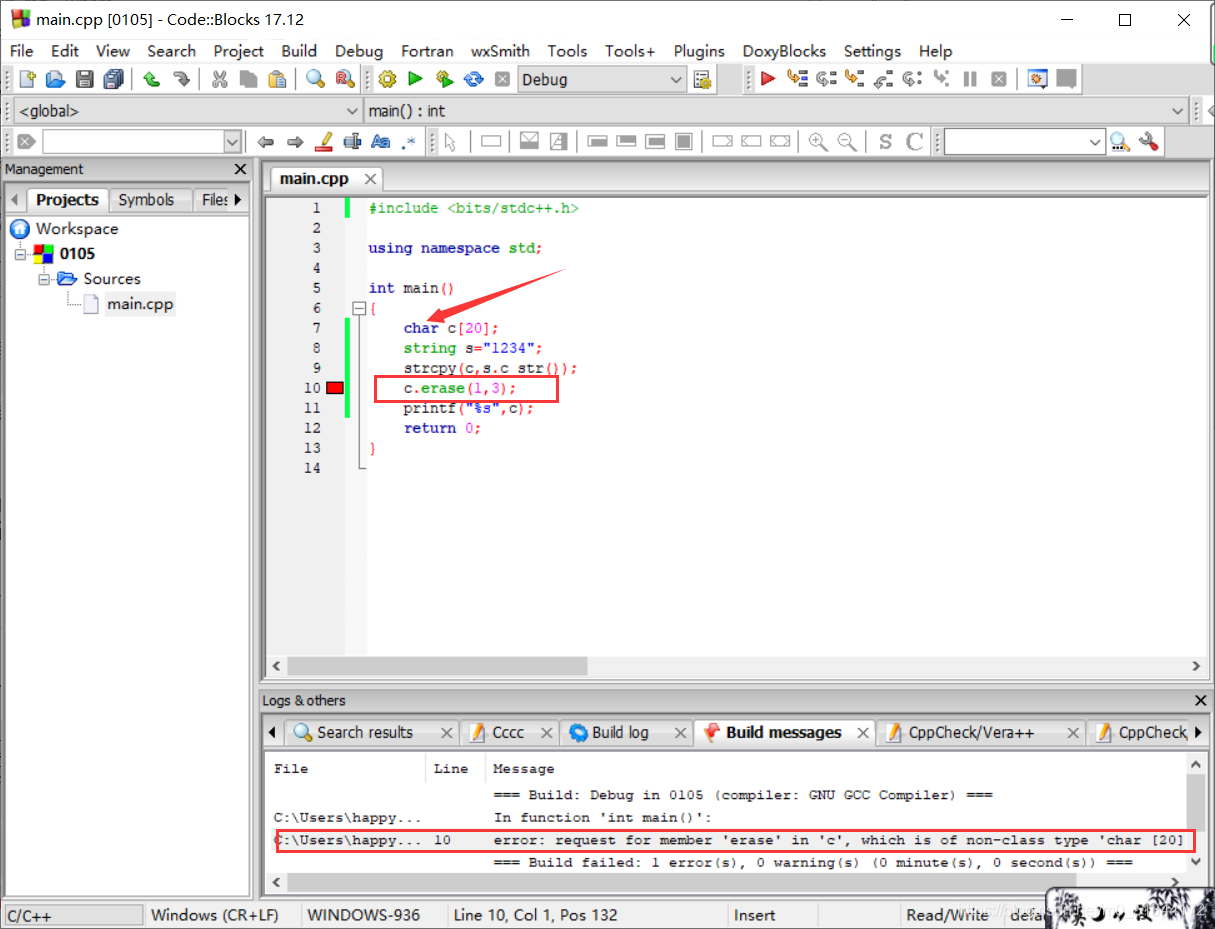Click the Step out debugger icon
This screenshot has height=929, width=1215.
883,79
